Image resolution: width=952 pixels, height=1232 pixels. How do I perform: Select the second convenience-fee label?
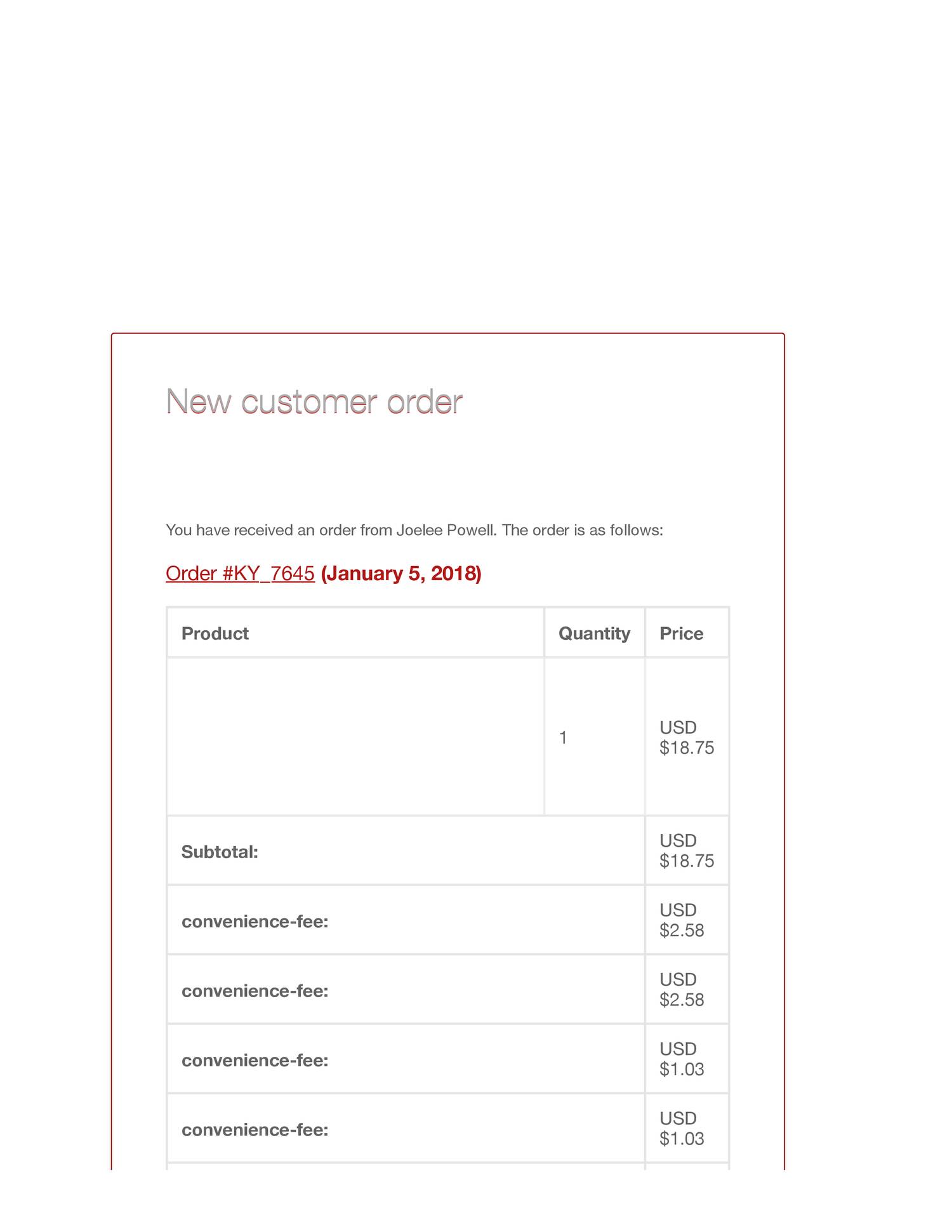click(x=255, y=991)
